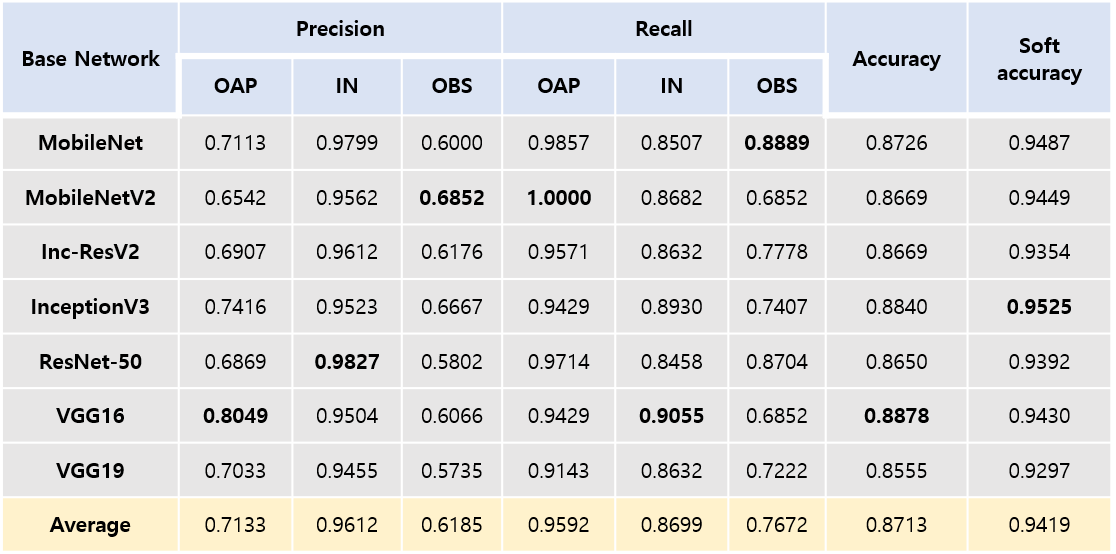The image size is (1116, 554).
Task: Click the Soft accuracy column header
Action: 1039,59
